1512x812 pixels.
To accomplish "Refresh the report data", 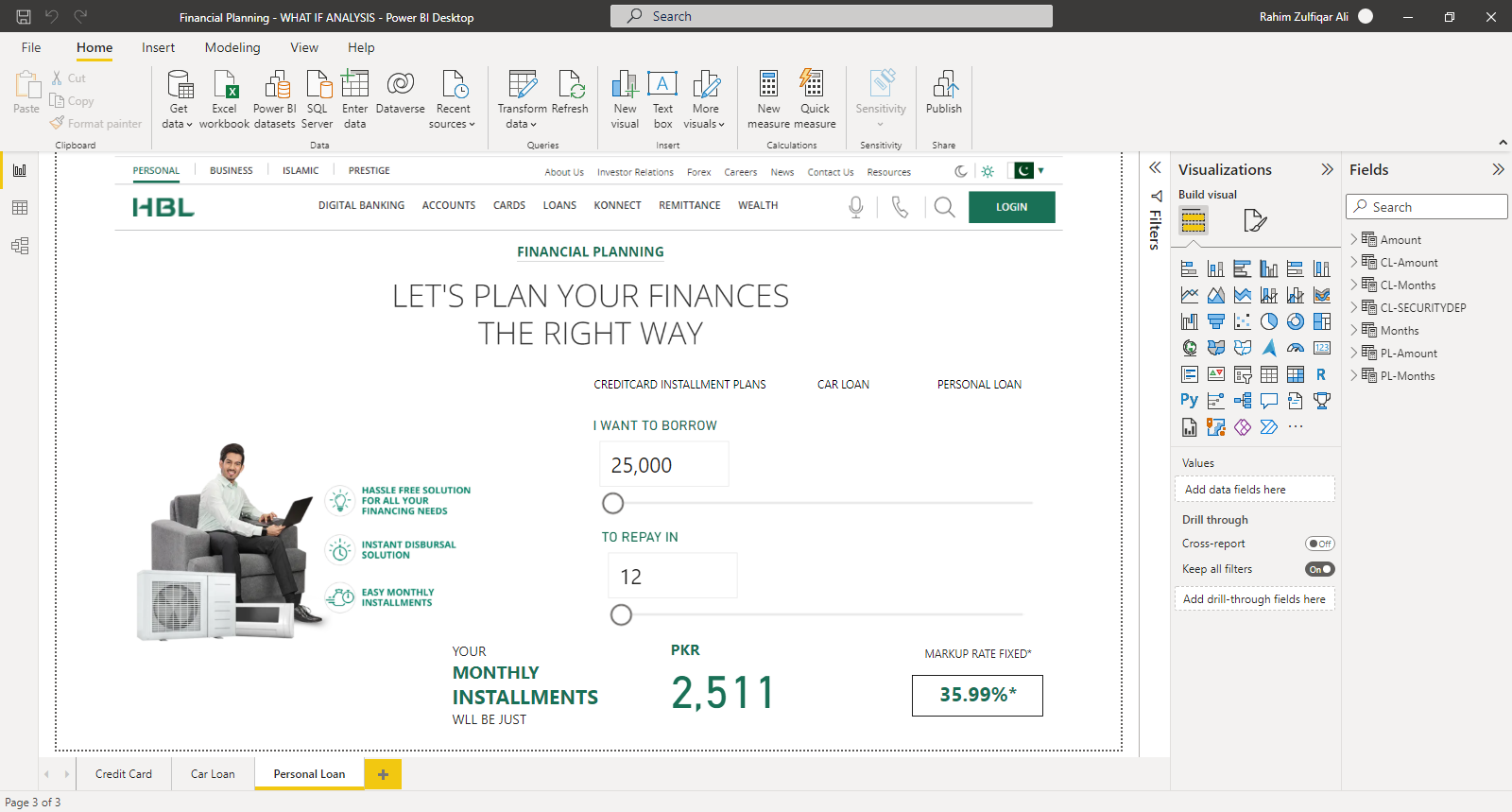I will coord(570,92).
